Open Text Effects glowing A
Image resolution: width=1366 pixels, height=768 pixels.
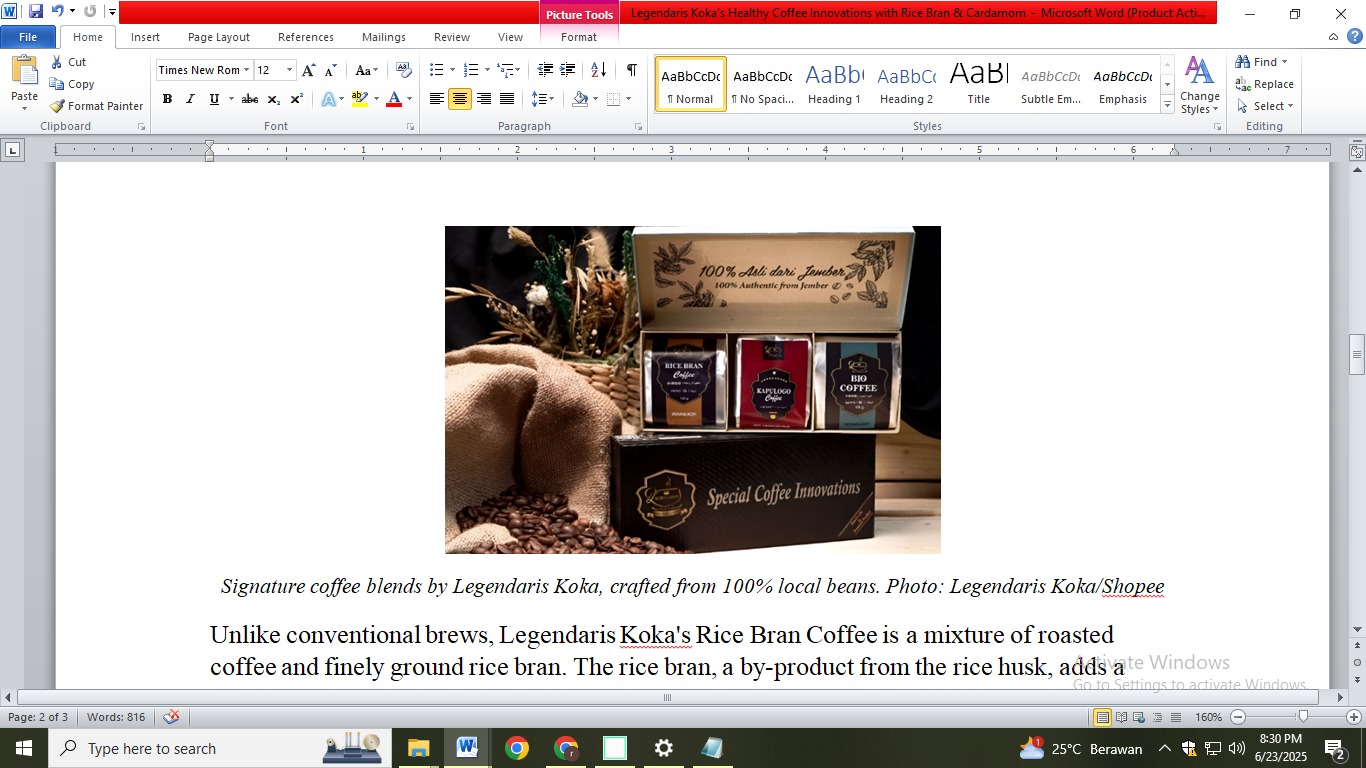coord(328,99)
